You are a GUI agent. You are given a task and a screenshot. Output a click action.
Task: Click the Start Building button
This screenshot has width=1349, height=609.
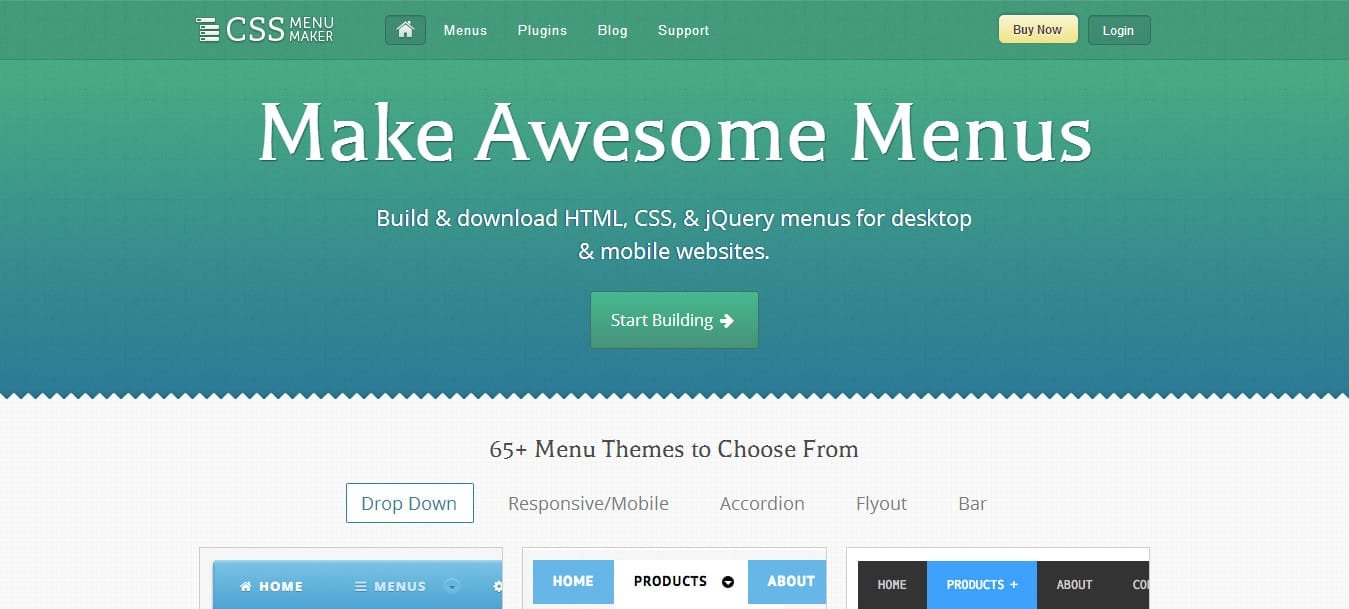click(674, 320)
